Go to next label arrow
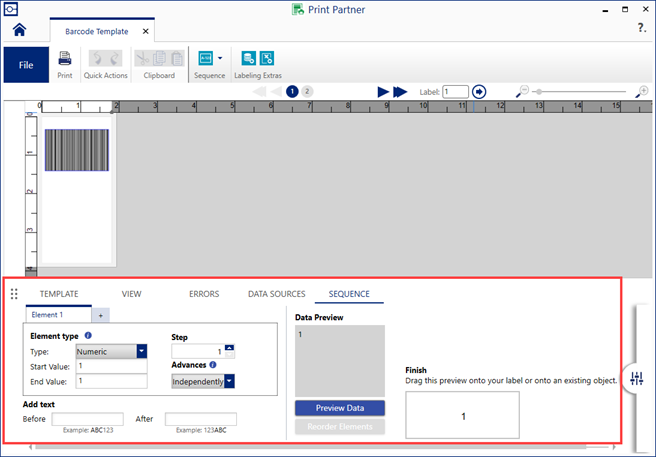The height and width of the screenshot is (457, 656). 383,92
